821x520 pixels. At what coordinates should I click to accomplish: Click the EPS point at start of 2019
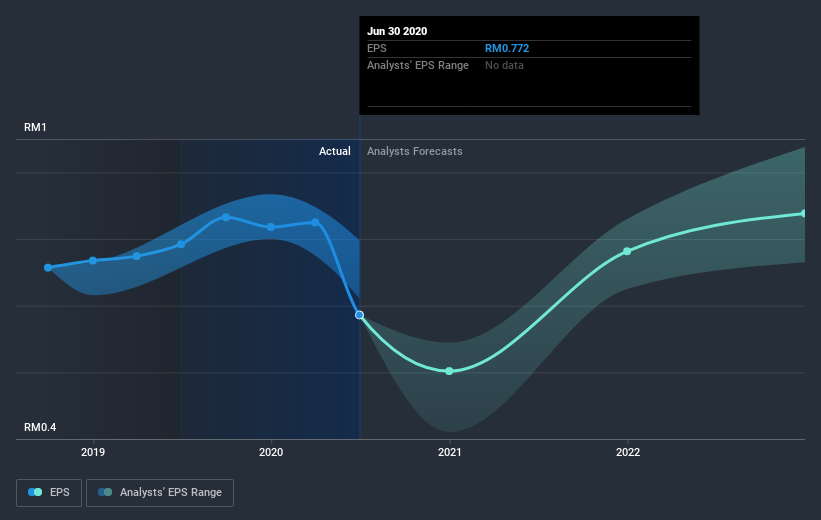point(93,260)
